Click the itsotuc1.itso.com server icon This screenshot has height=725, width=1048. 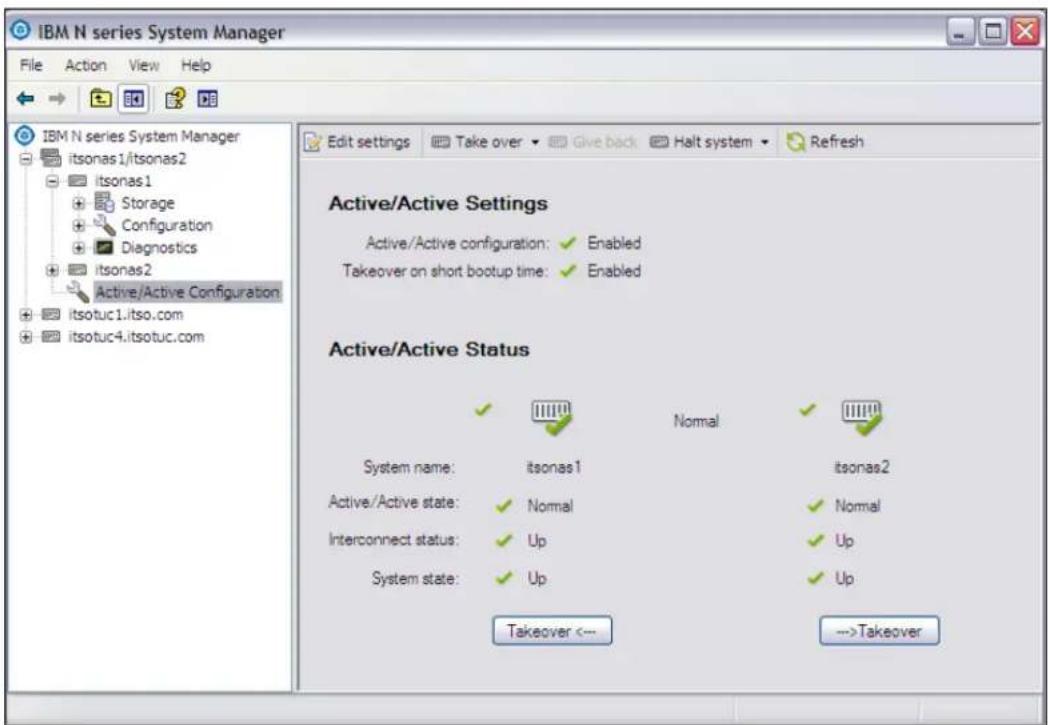[51, 315]
